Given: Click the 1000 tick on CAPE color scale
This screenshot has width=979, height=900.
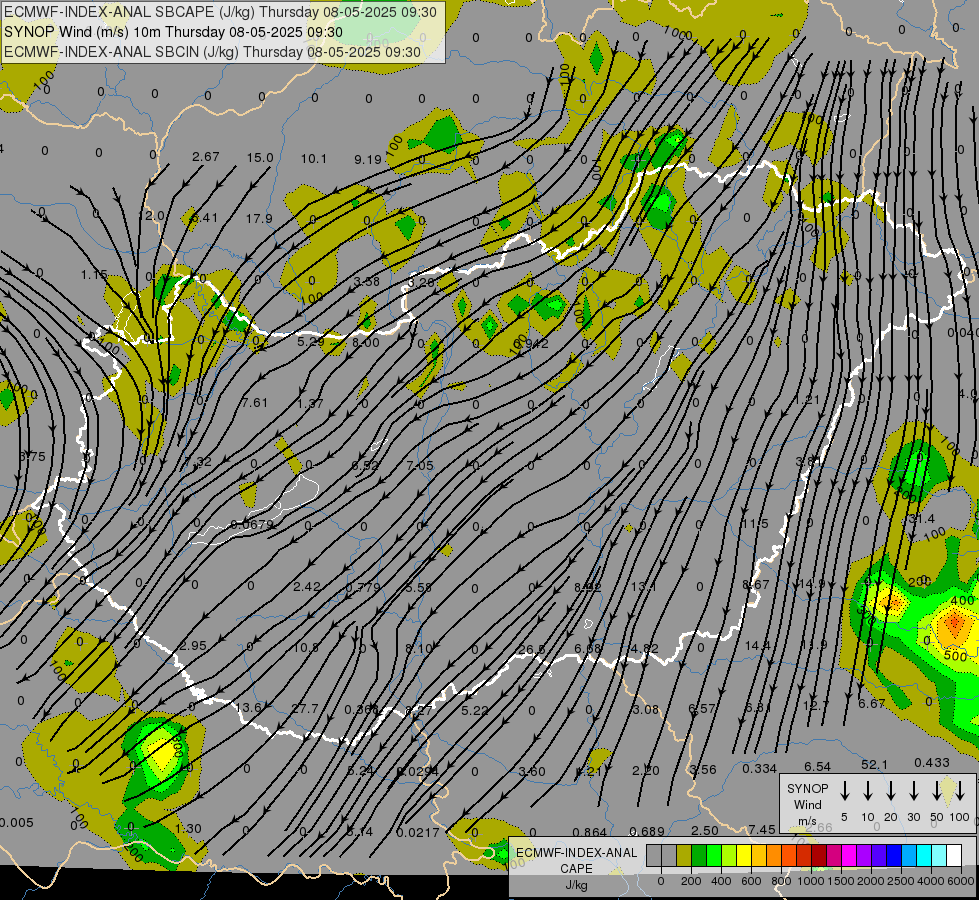Looking at the screenshot, I should point(811,881).
